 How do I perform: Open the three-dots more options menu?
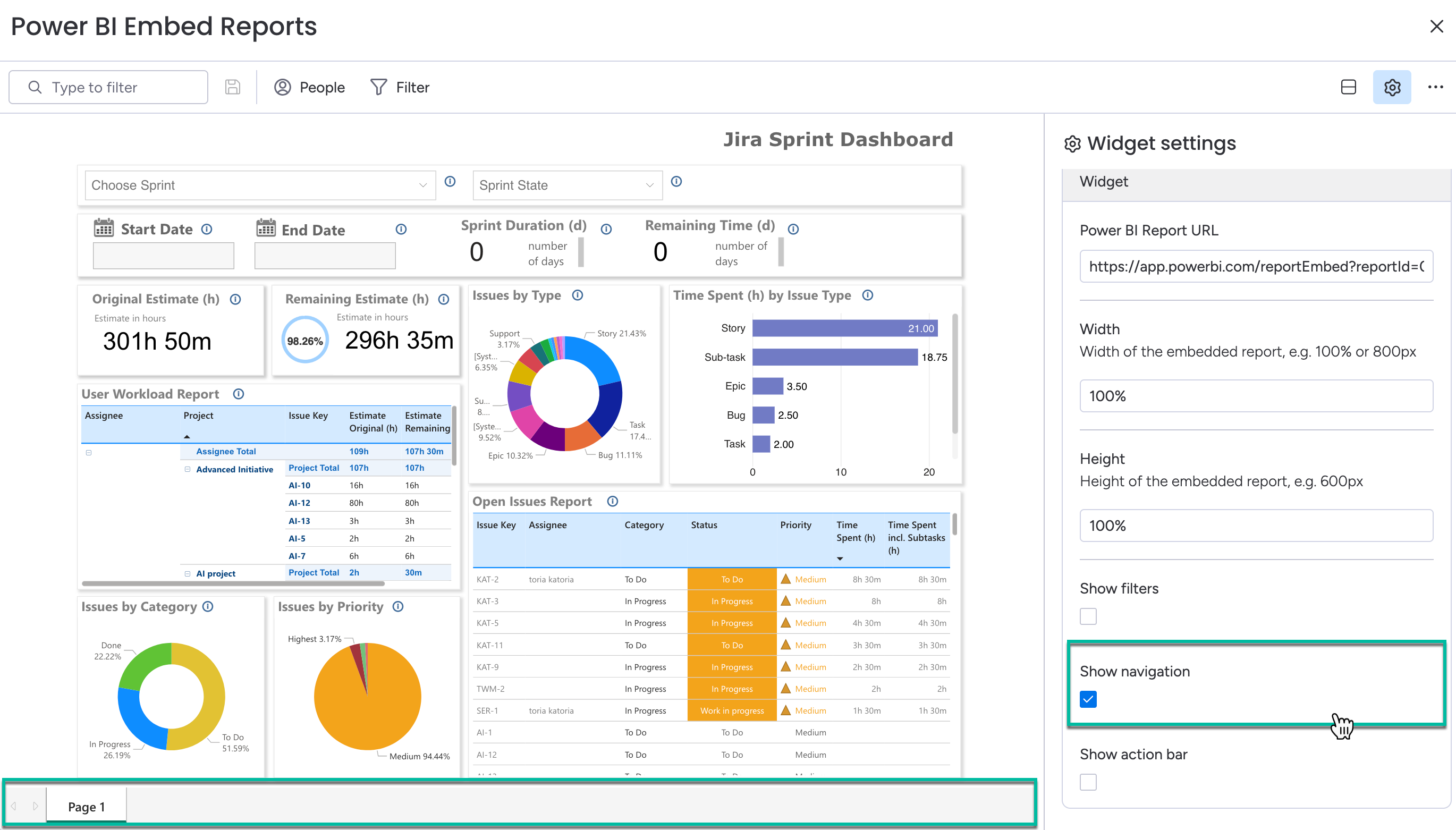coord(1435,87)
